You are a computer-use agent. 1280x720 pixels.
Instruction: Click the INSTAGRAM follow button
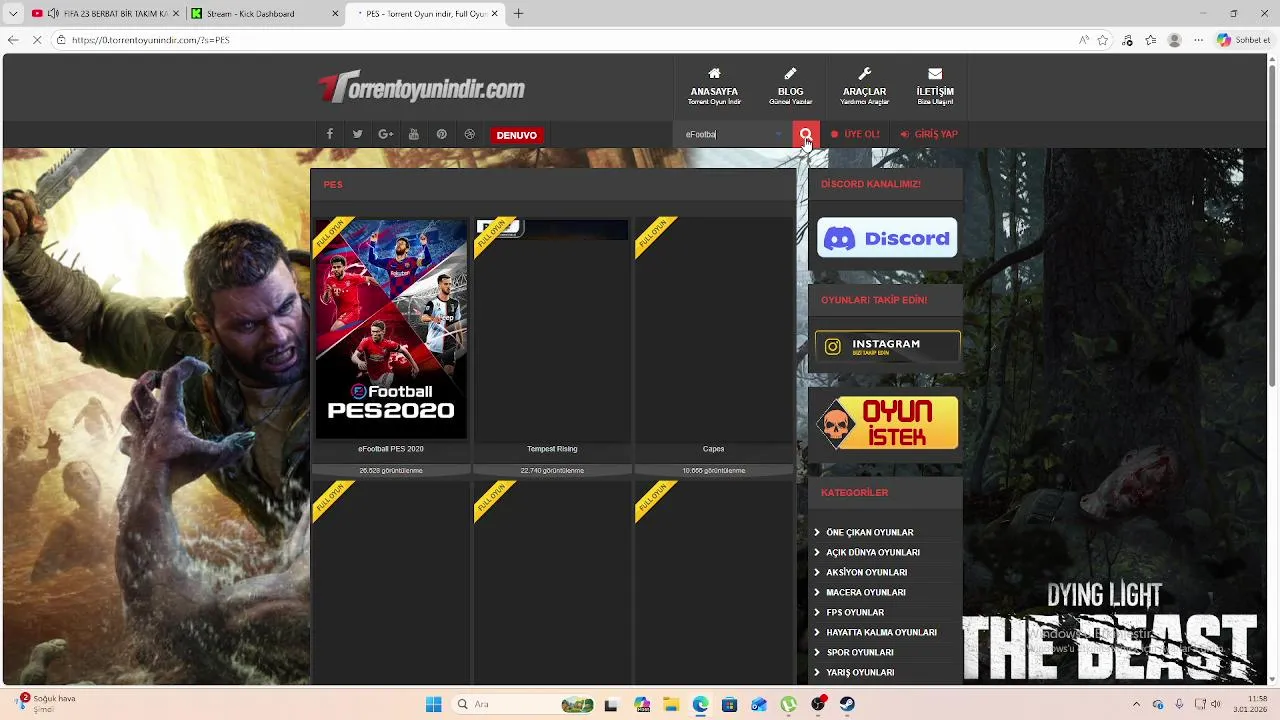(887, 346)
